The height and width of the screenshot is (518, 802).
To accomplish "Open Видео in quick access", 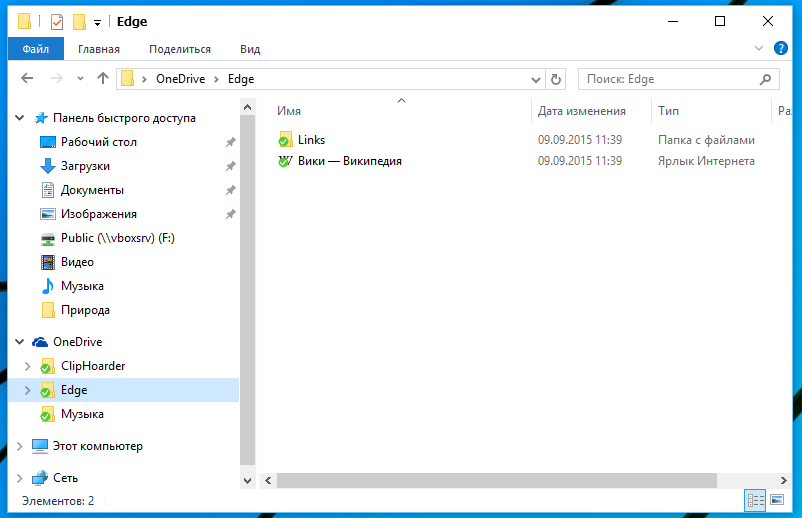I will tap(77, 262).
